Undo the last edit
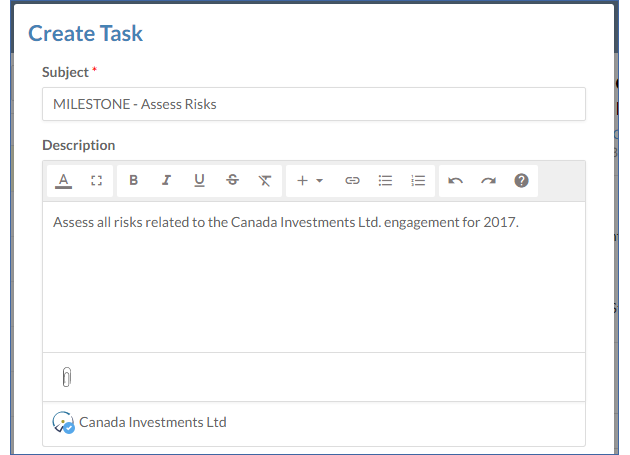The image size is (630, 455). coord(456,181)
